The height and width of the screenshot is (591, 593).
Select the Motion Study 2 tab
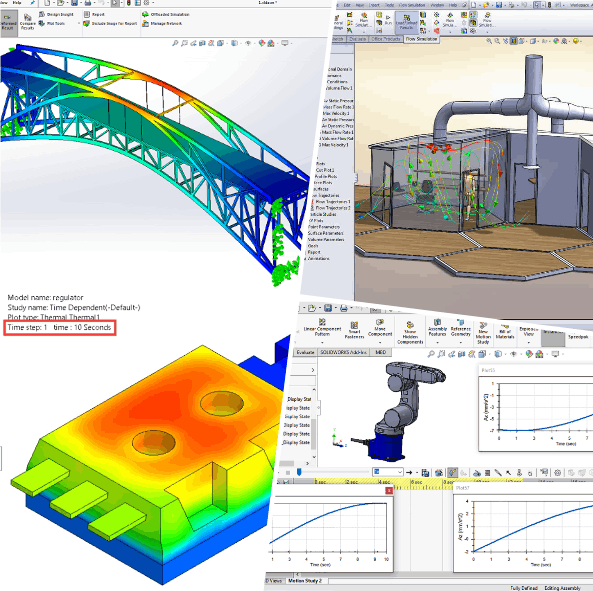pyautogui.click(x=305, y=580)
